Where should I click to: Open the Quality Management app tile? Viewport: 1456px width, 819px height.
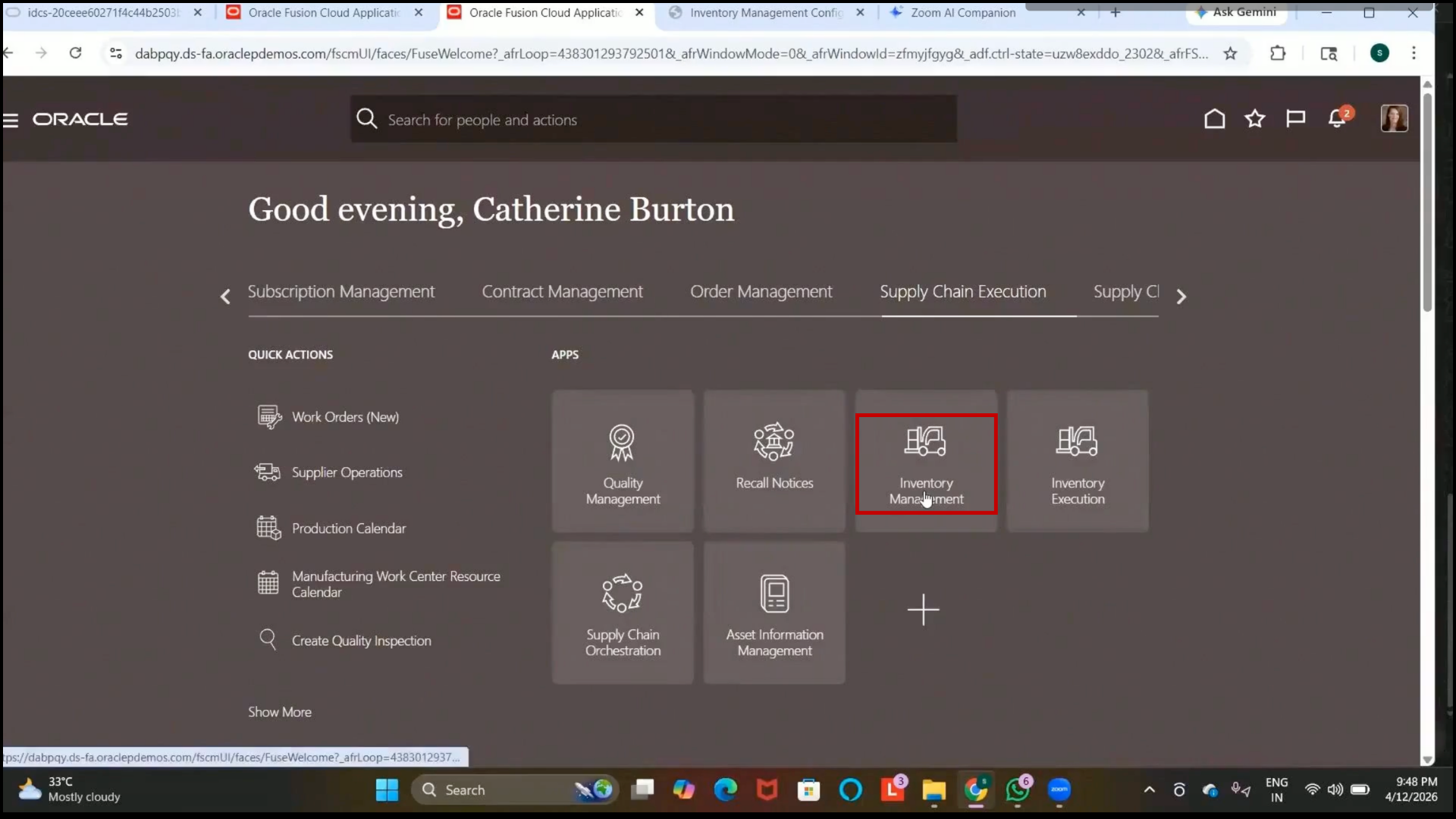click(623, 461)
